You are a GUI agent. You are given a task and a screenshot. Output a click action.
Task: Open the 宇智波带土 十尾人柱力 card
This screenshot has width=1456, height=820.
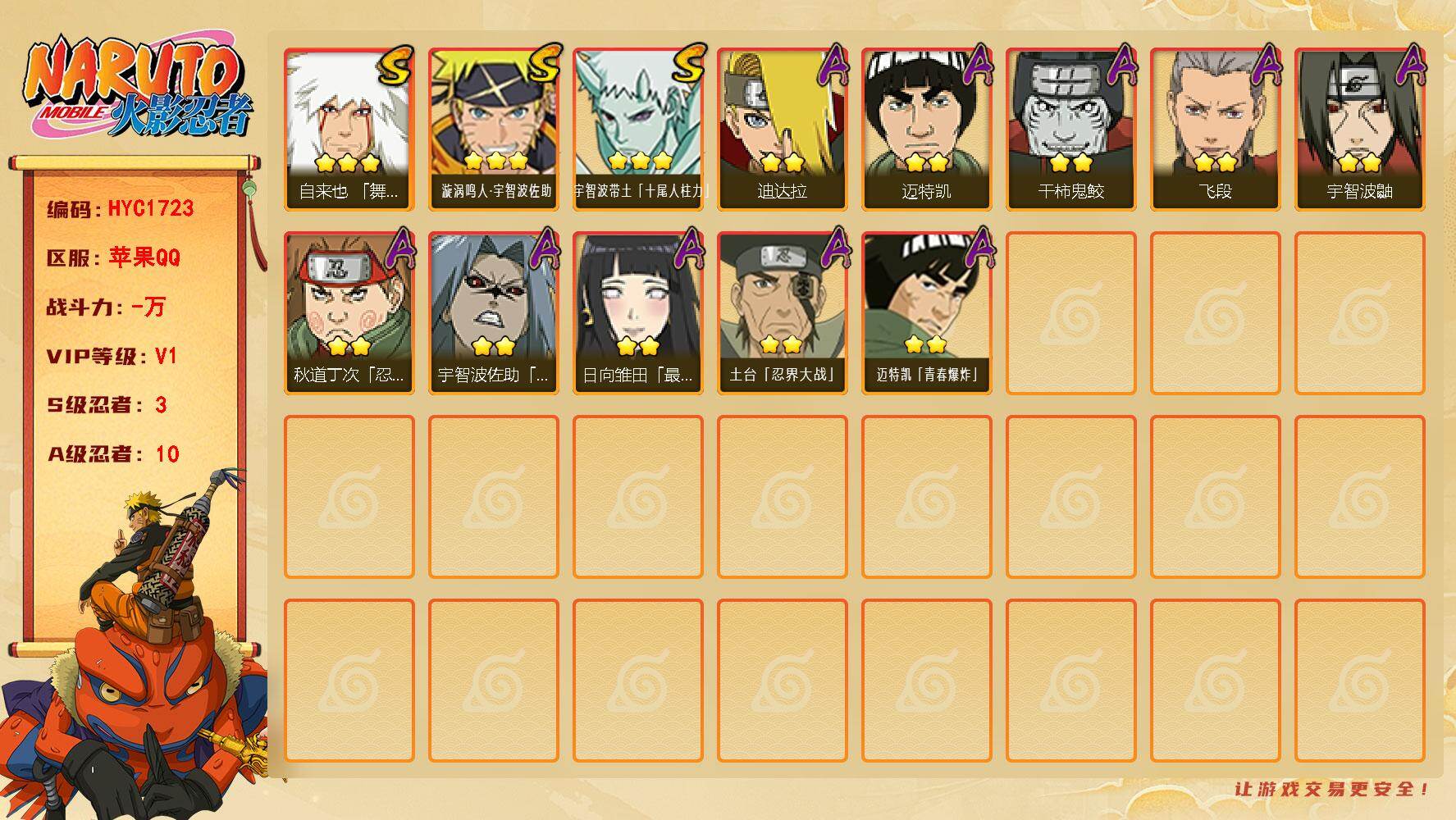[638, 130]
